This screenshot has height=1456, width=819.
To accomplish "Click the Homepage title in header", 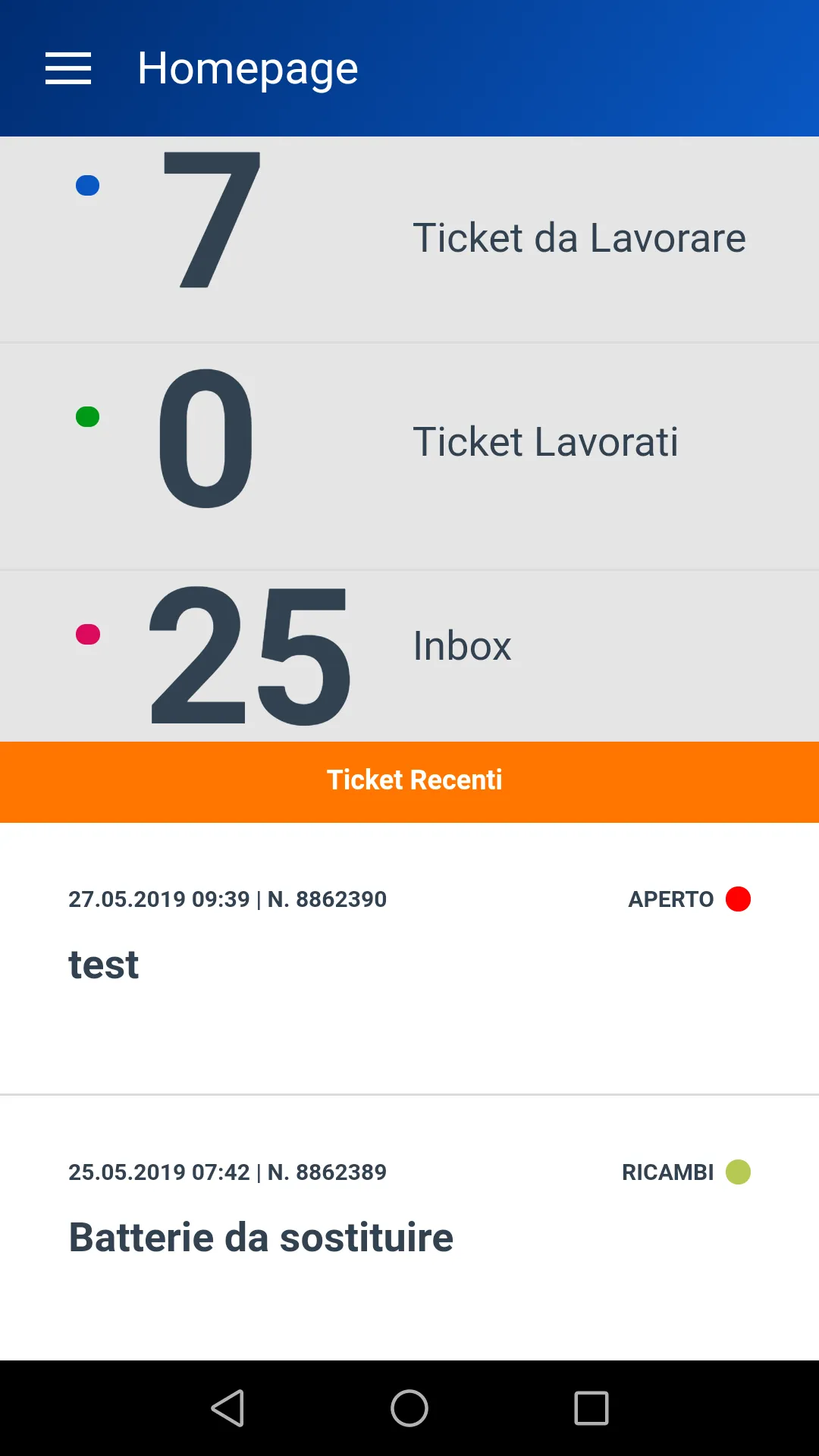I will [x=248, y=70].
